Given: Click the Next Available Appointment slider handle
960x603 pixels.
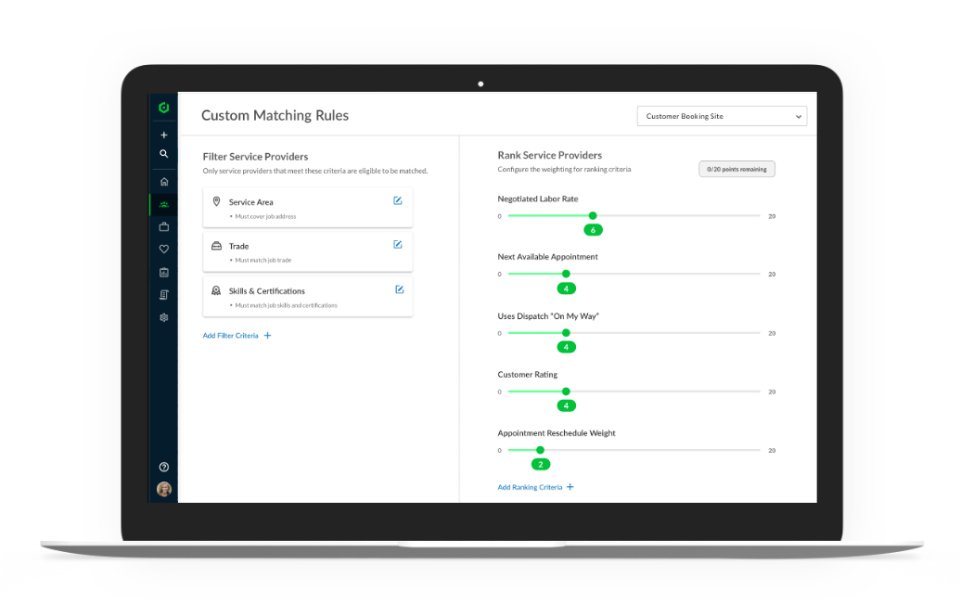Looking at the screenshot, I should coord(566,274).
